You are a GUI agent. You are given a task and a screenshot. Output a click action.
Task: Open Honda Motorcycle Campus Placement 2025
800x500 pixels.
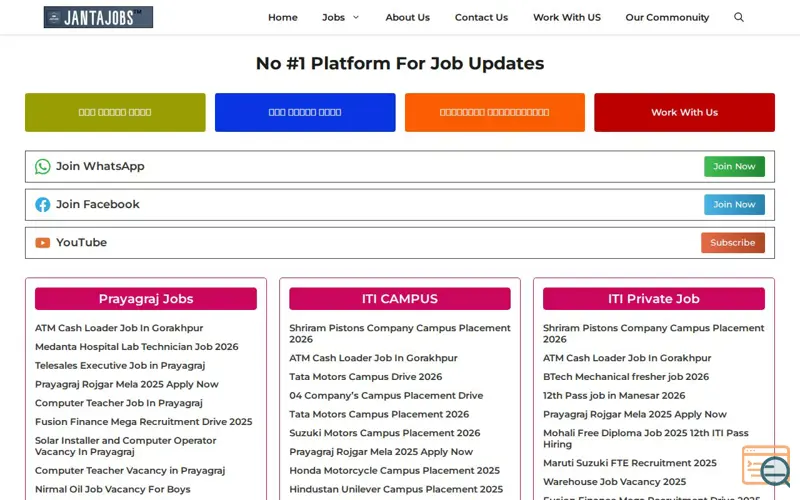point(394,470)
